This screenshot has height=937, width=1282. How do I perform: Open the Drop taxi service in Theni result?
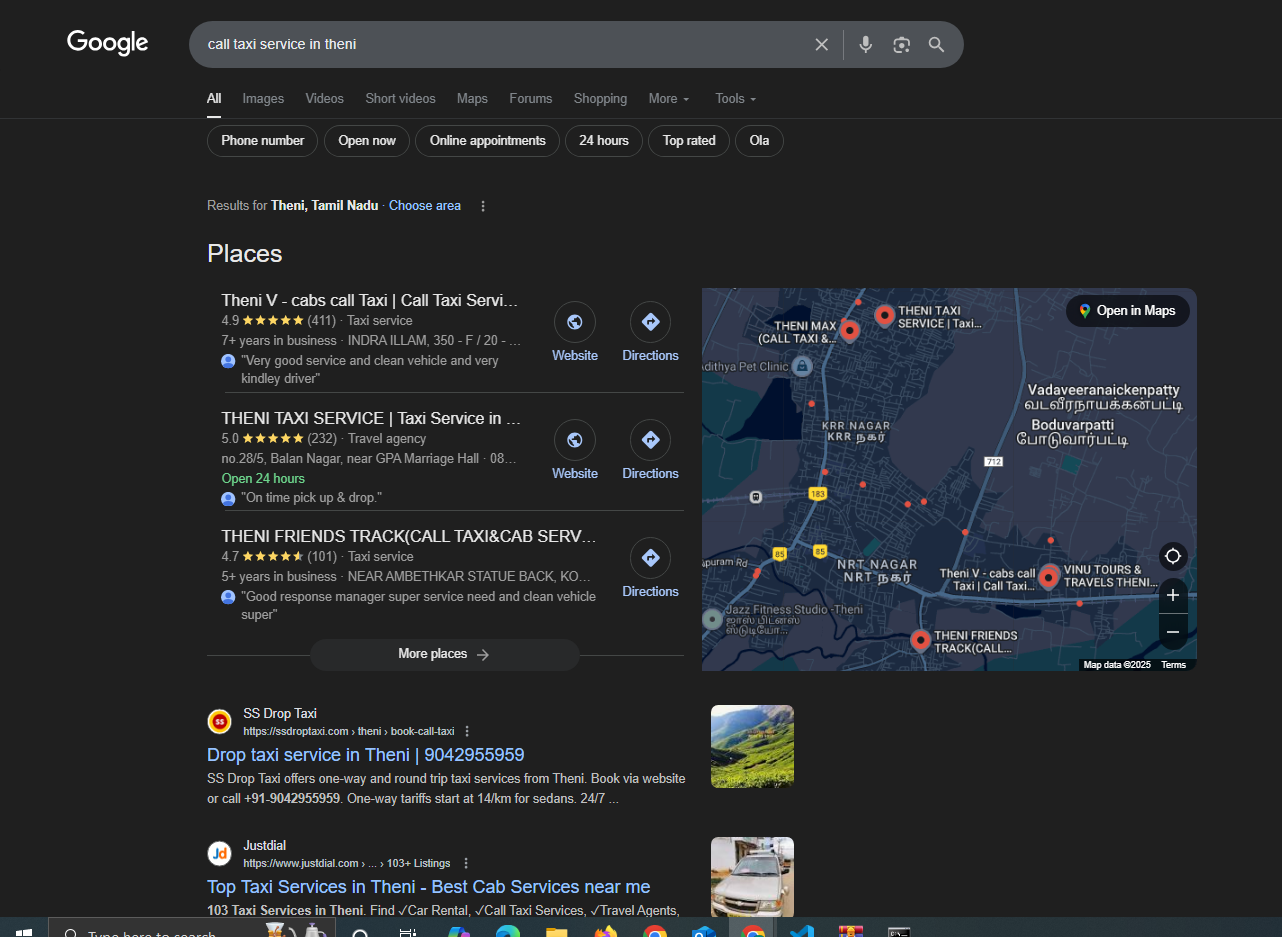[x=365, y=755]
